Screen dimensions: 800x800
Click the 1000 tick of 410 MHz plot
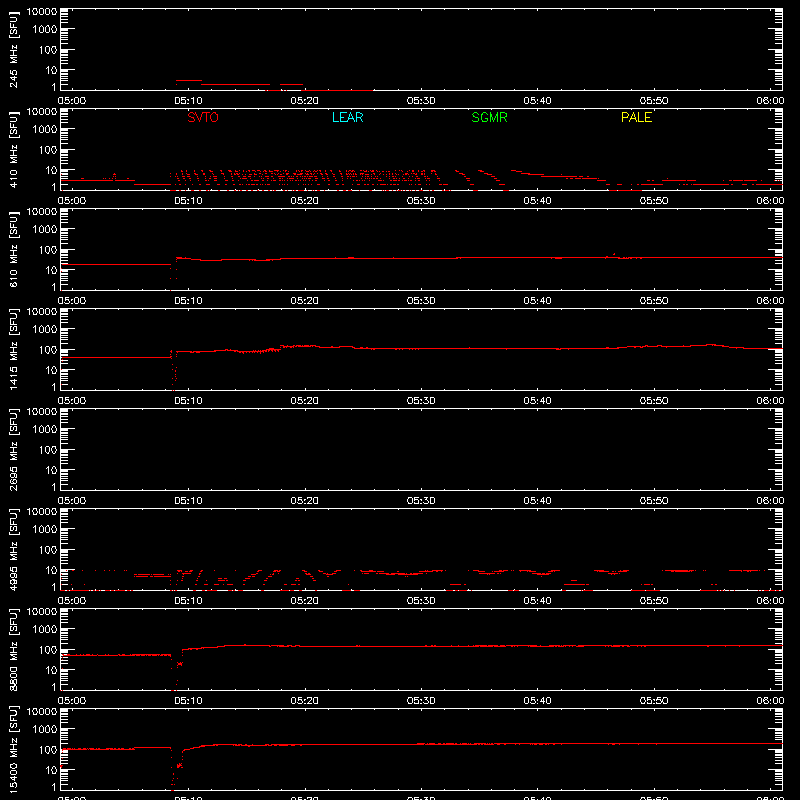tap(45, 130)
